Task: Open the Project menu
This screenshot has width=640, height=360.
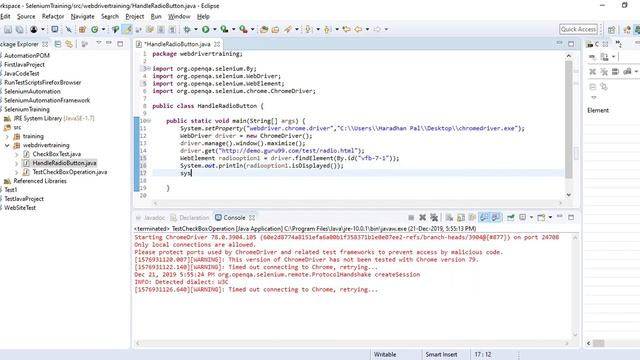Action: [135, 16]
